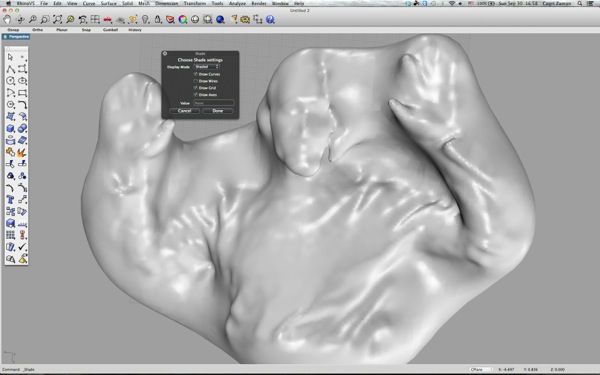Toggle the Draw Grid checkbox
600x375 pixels.
point(196,88)
